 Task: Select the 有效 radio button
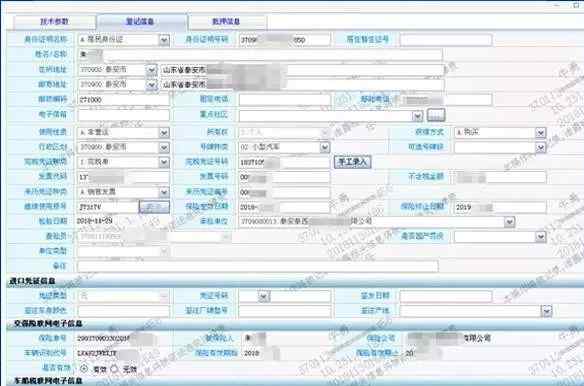click(x=84, y=368)
